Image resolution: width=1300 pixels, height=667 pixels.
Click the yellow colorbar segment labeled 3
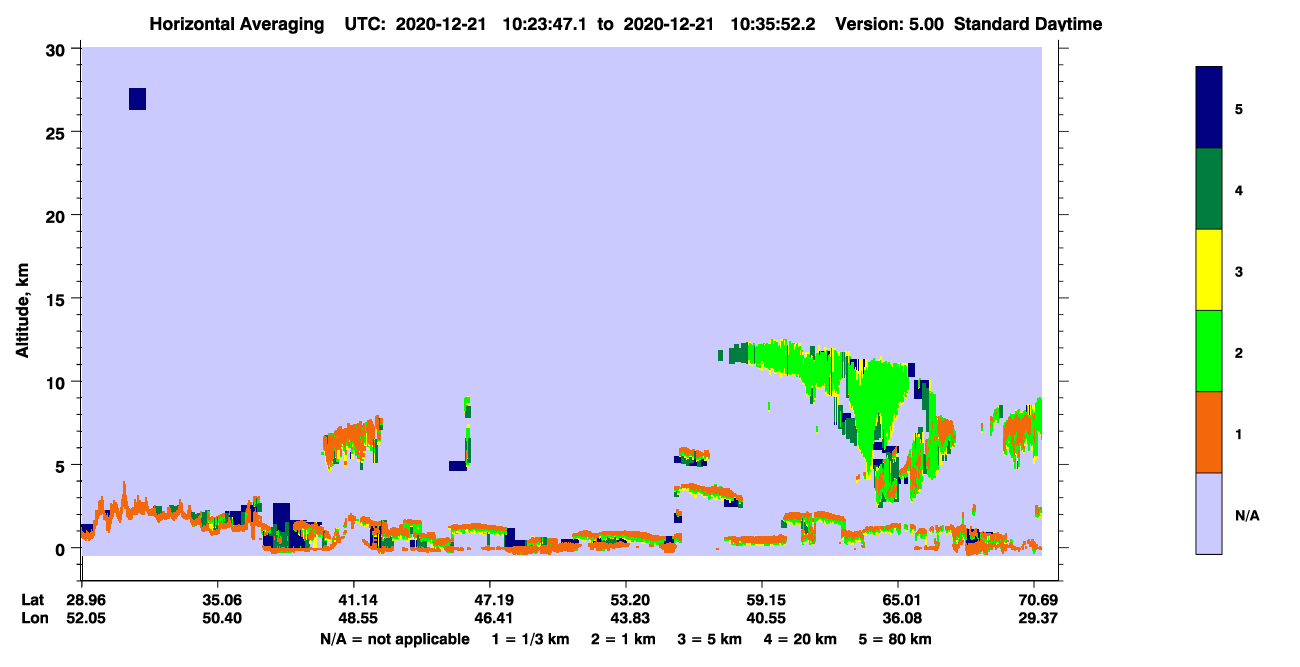click(1209, 270)
